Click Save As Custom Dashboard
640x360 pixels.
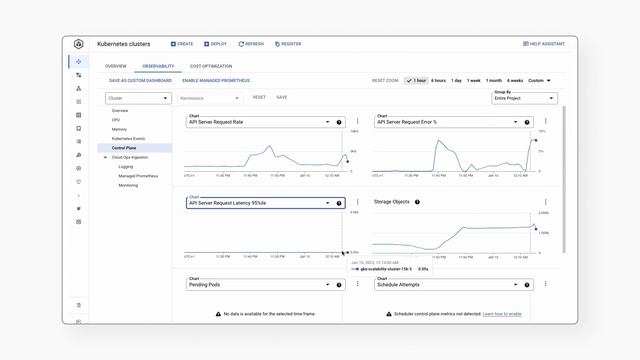(x=140, y=81)
